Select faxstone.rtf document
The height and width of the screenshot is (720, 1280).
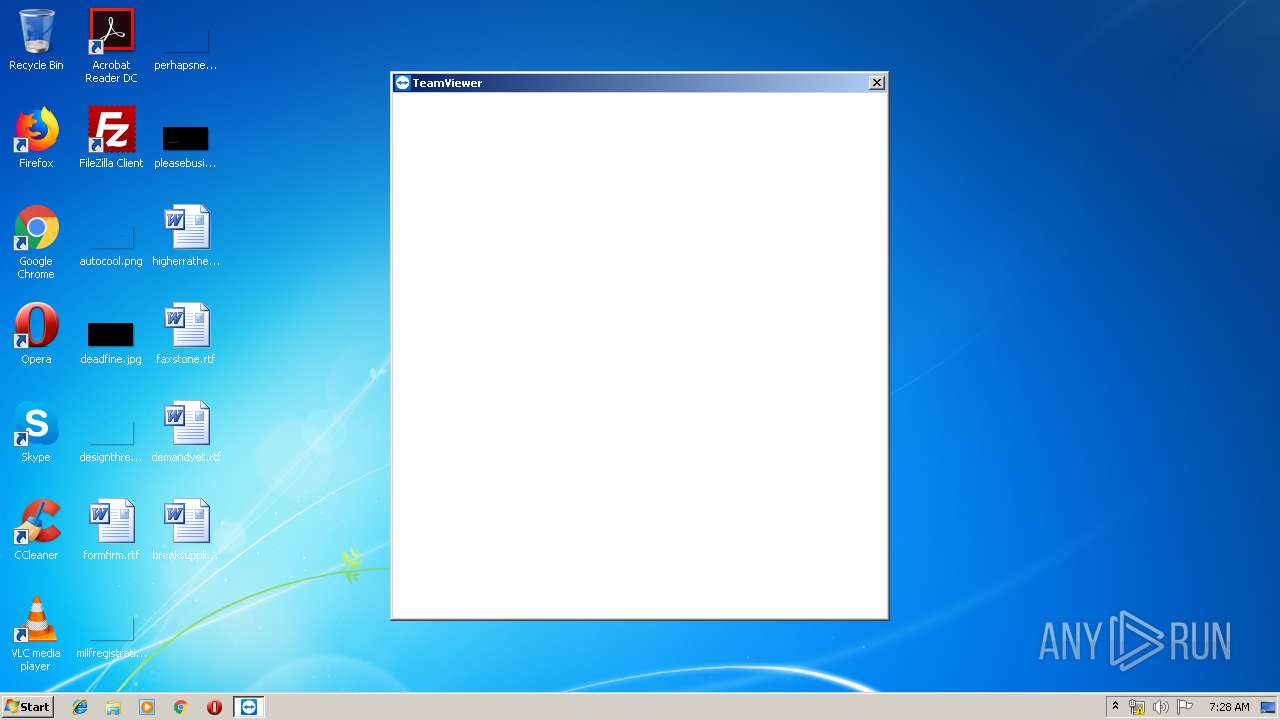click(186, 334)
